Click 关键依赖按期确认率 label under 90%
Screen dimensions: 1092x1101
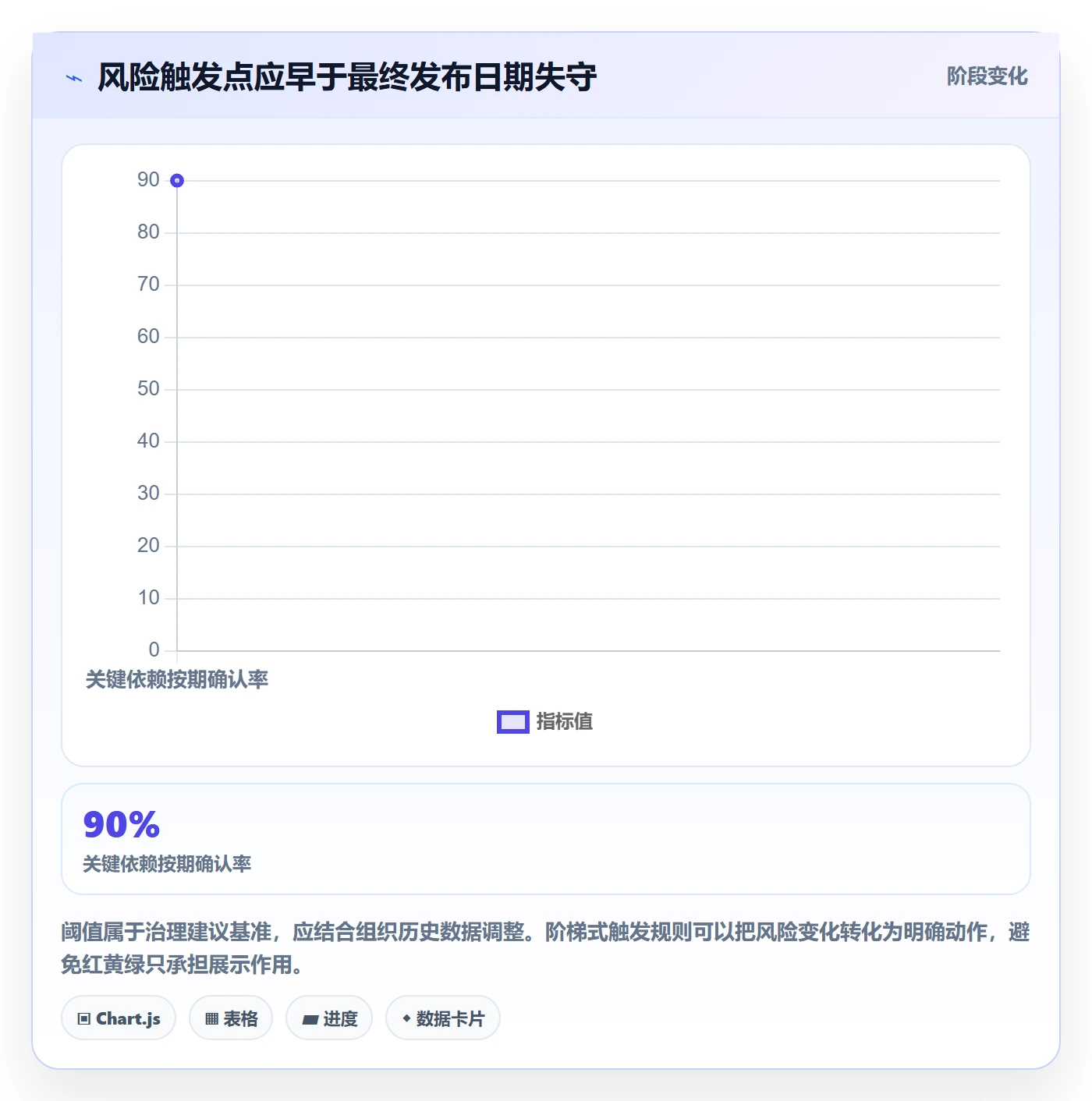click(x=167, y=864)
